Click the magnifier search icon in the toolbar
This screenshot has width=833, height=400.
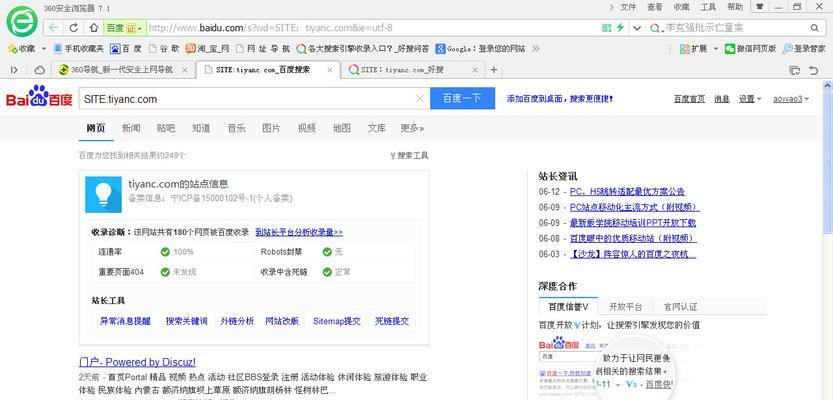[814, 28]
